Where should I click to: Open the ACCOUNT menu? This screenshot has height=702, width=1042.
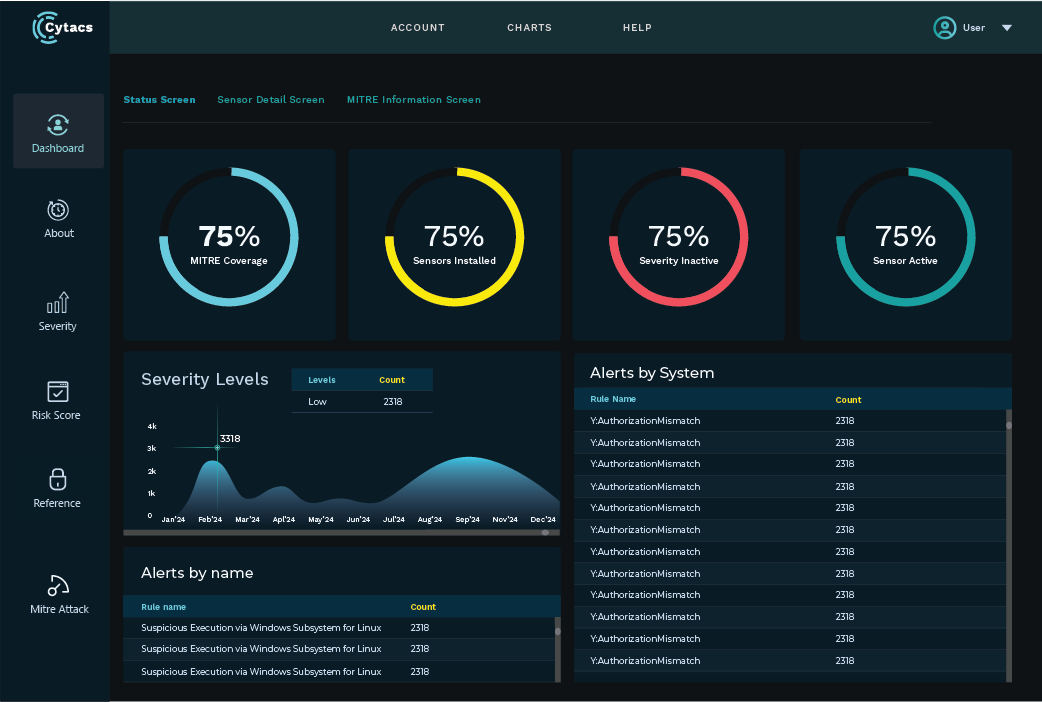(x=417, y=28)
